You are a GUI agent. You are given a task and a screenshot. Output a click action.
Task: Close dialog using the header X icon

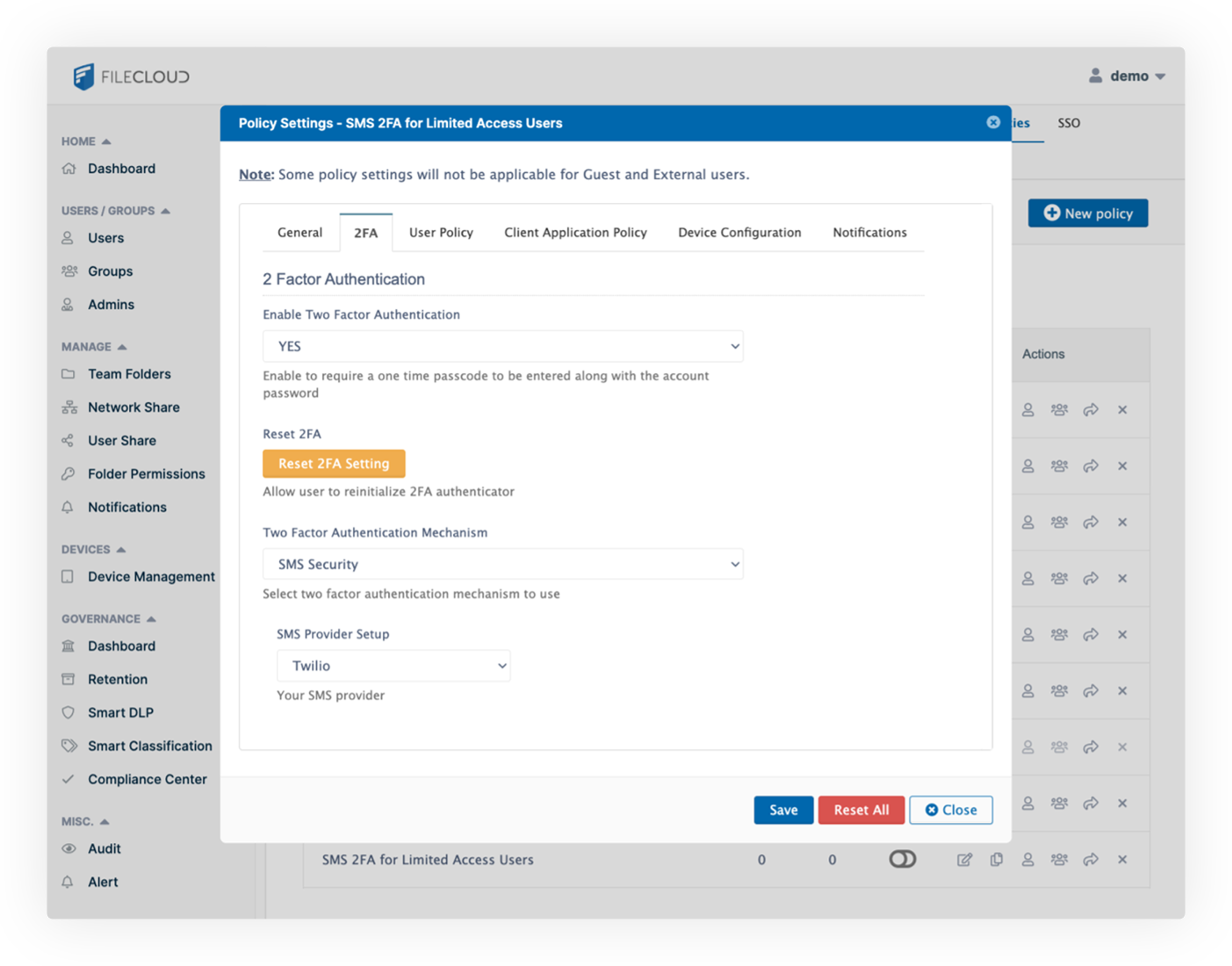[993, 123]
